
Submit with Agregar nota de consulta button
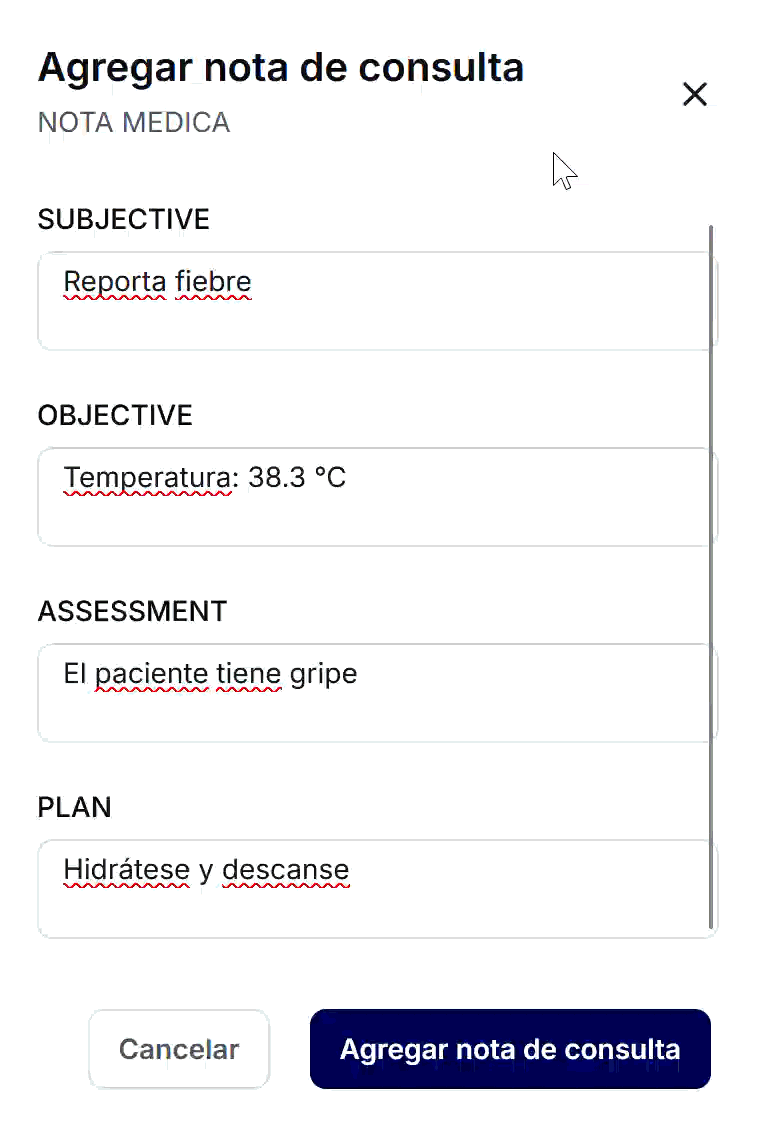(x=510, y=1049)
